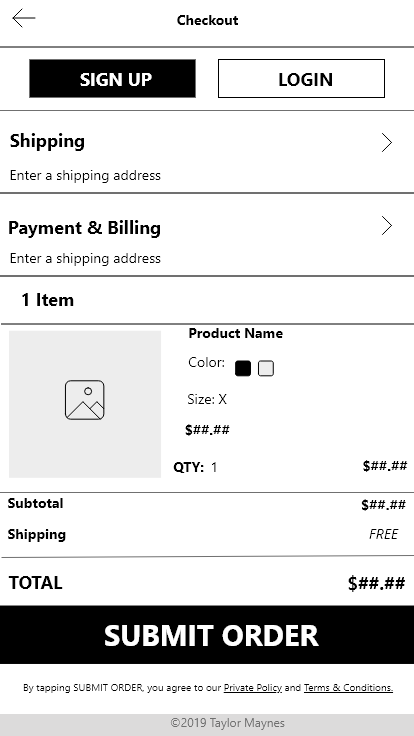The image size is (414, 736).
Task: Select the light gray color swatch
Action: tap(266, 368)
